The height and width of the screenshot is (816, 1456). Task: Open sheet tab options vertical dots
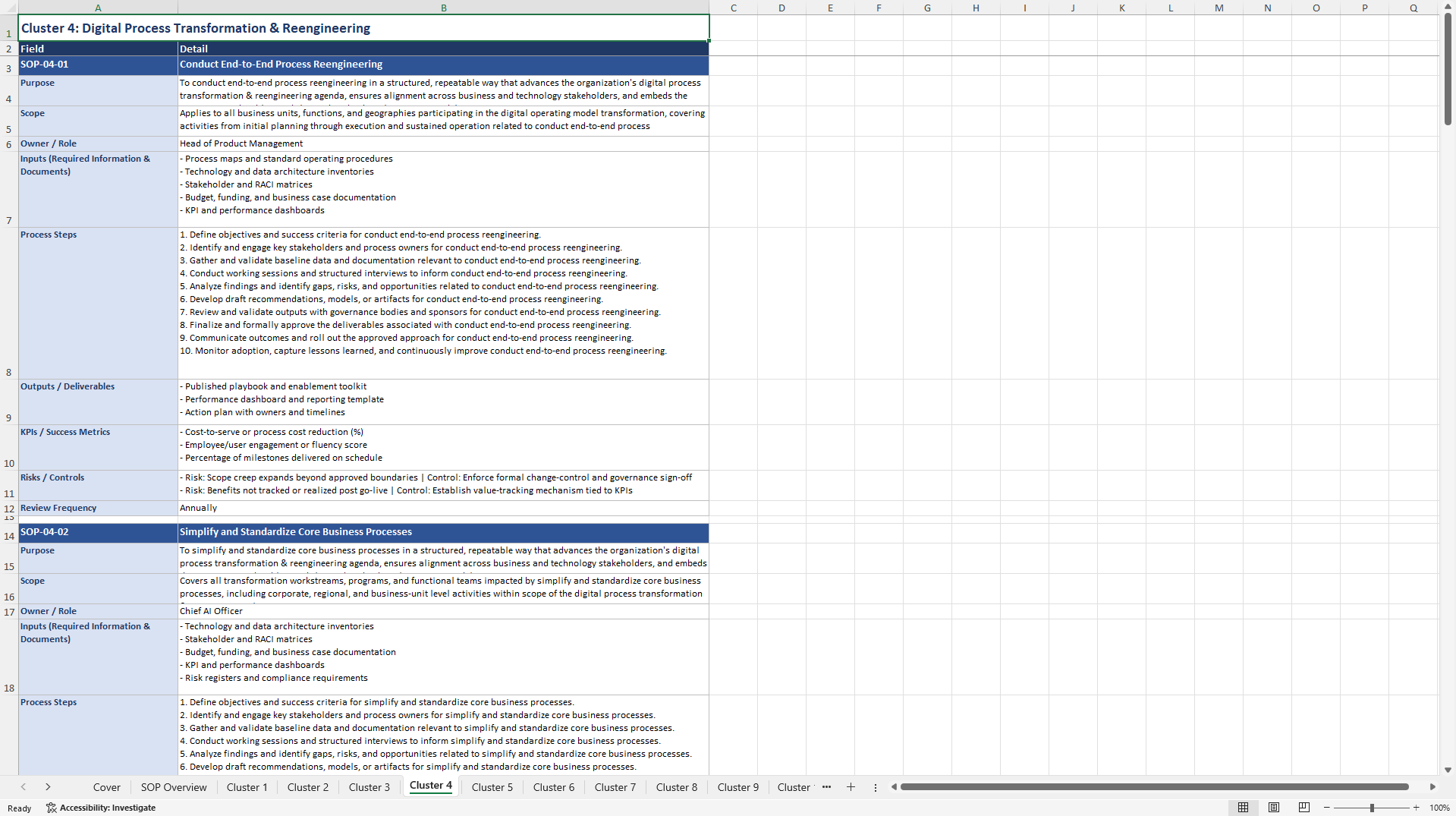click(875, 787)
